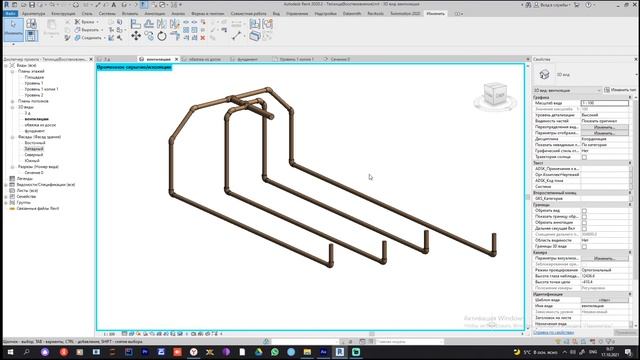The image size is (640, 360).
Task: Open the Вид ribbon tab
Action: pos(276,13)
